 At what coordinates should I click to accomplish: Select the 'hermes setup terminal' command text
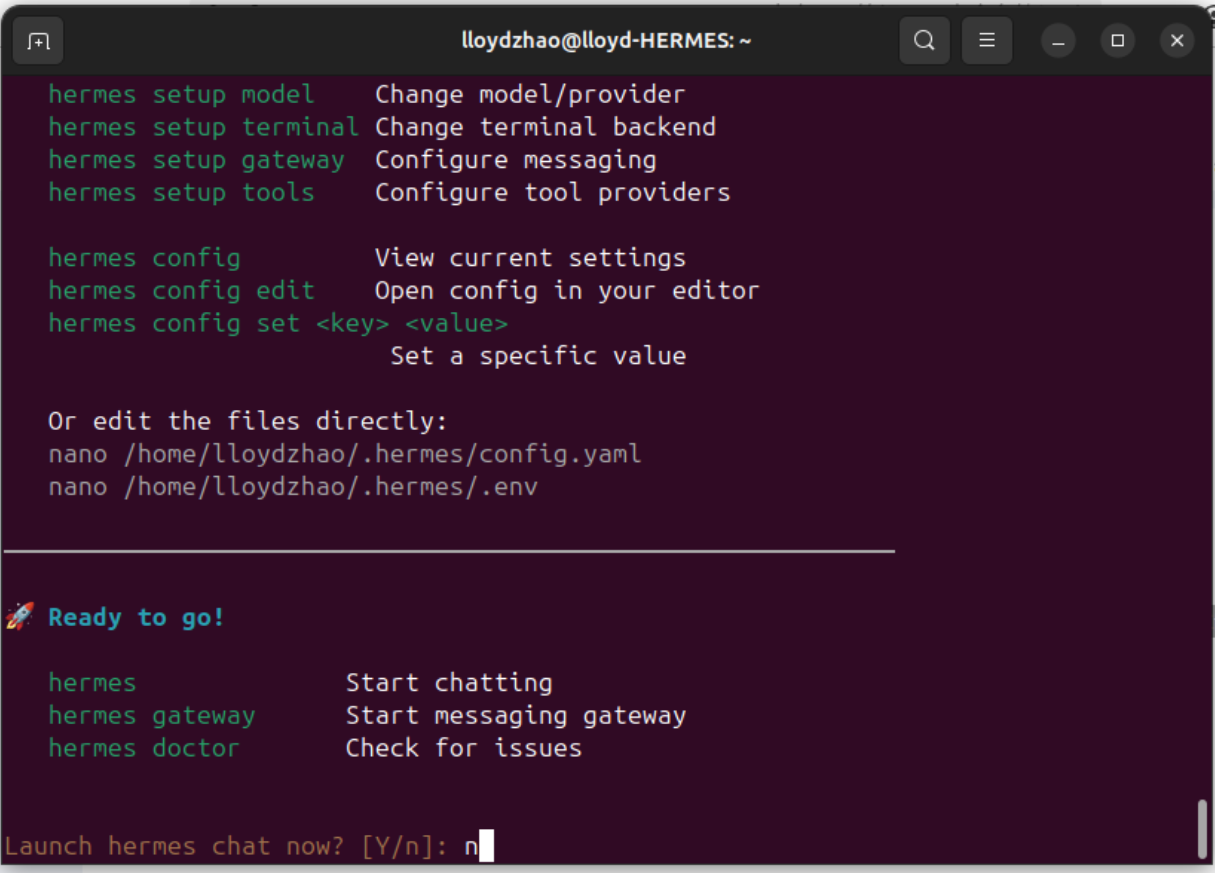(203, 128)
